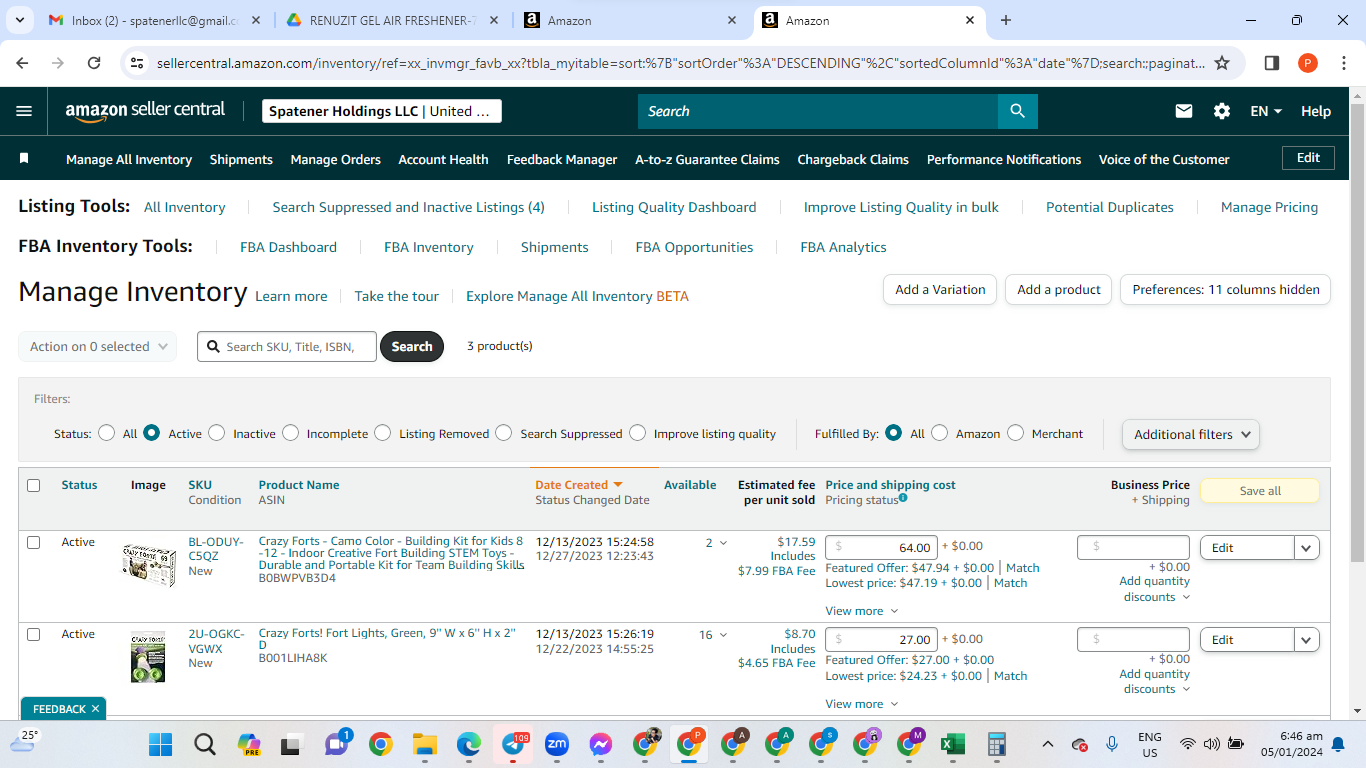The height and width of the screenshot is (768, 1366).
Task: Check the box for SKU 2U-OGKC-VGWX row
Action: pyautogui.click(x=34, y=634)
